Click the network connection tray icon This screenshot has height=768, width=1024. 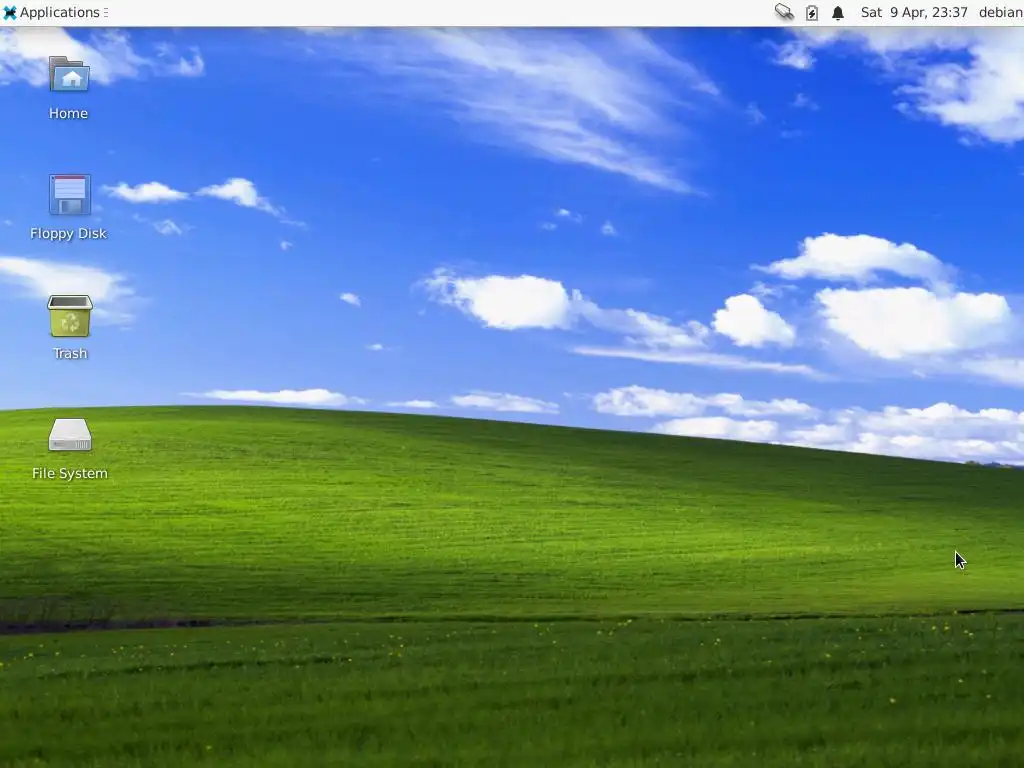784,12
